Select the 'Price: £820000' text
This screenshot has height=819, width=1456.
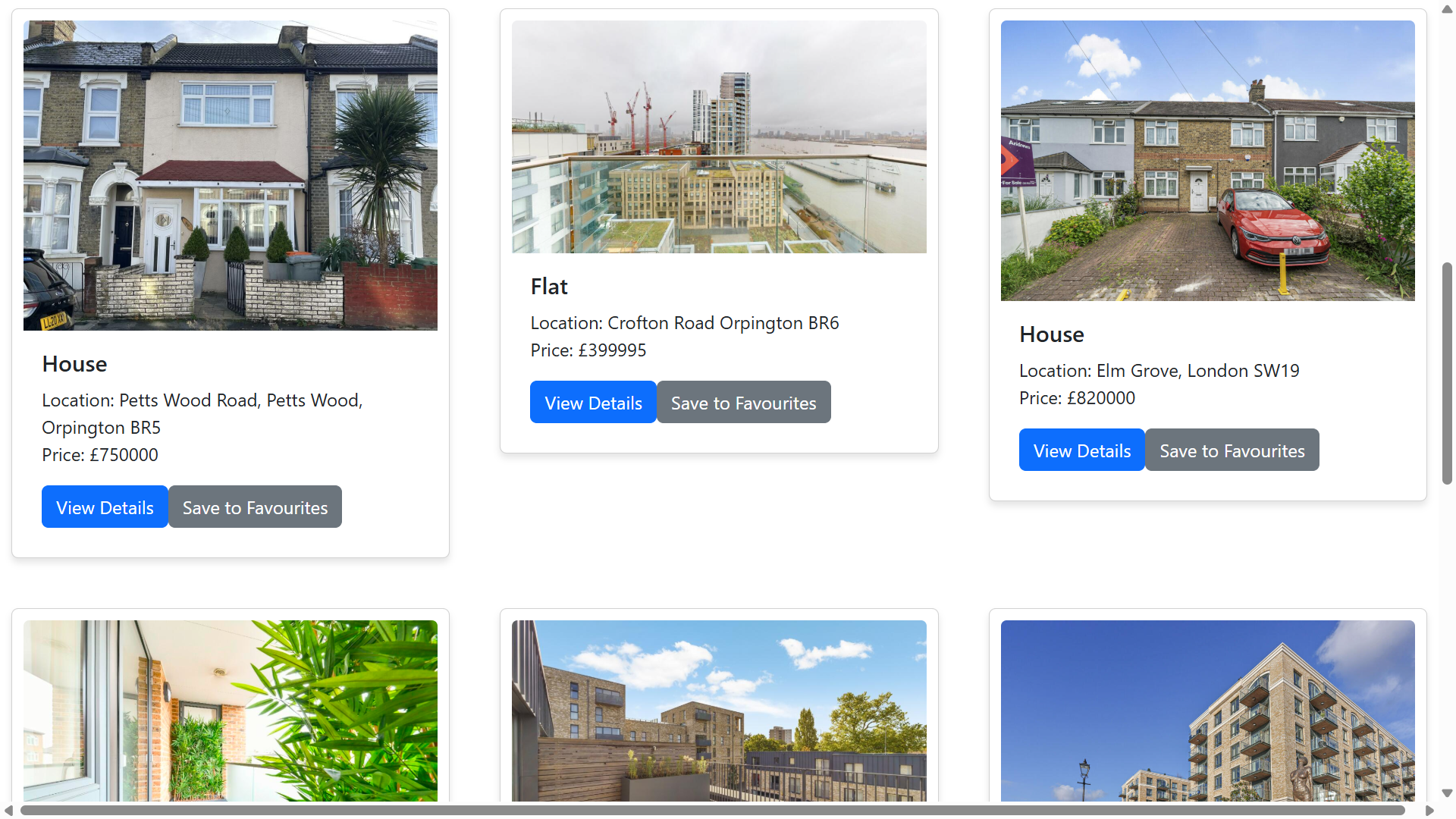[1077, 398]
